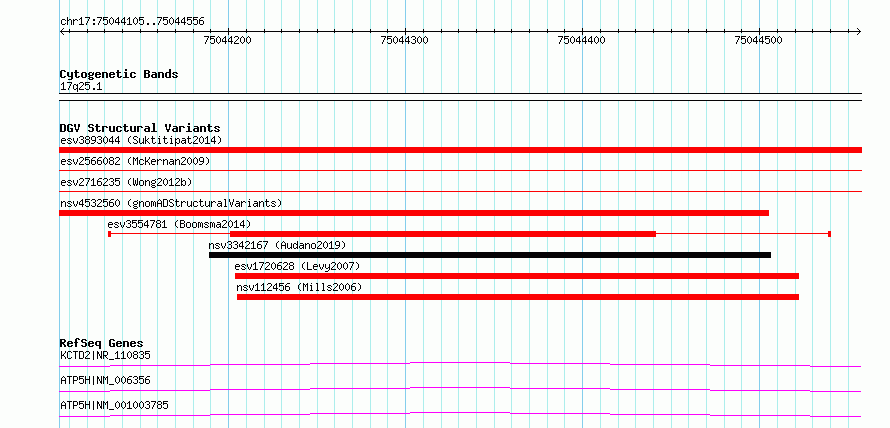Click the Cytogenetic Bands track title
Screen dimensions: 890x428
119,74
